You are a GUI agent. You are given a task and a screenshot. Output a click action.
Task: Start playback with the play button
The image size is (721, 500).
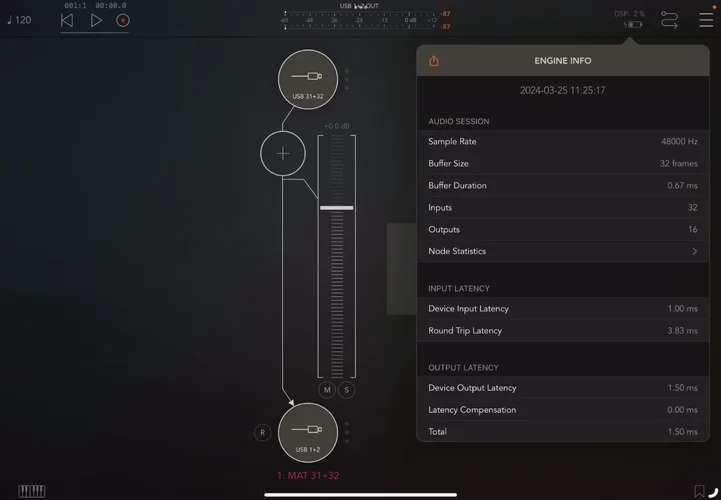pos(96,20)
